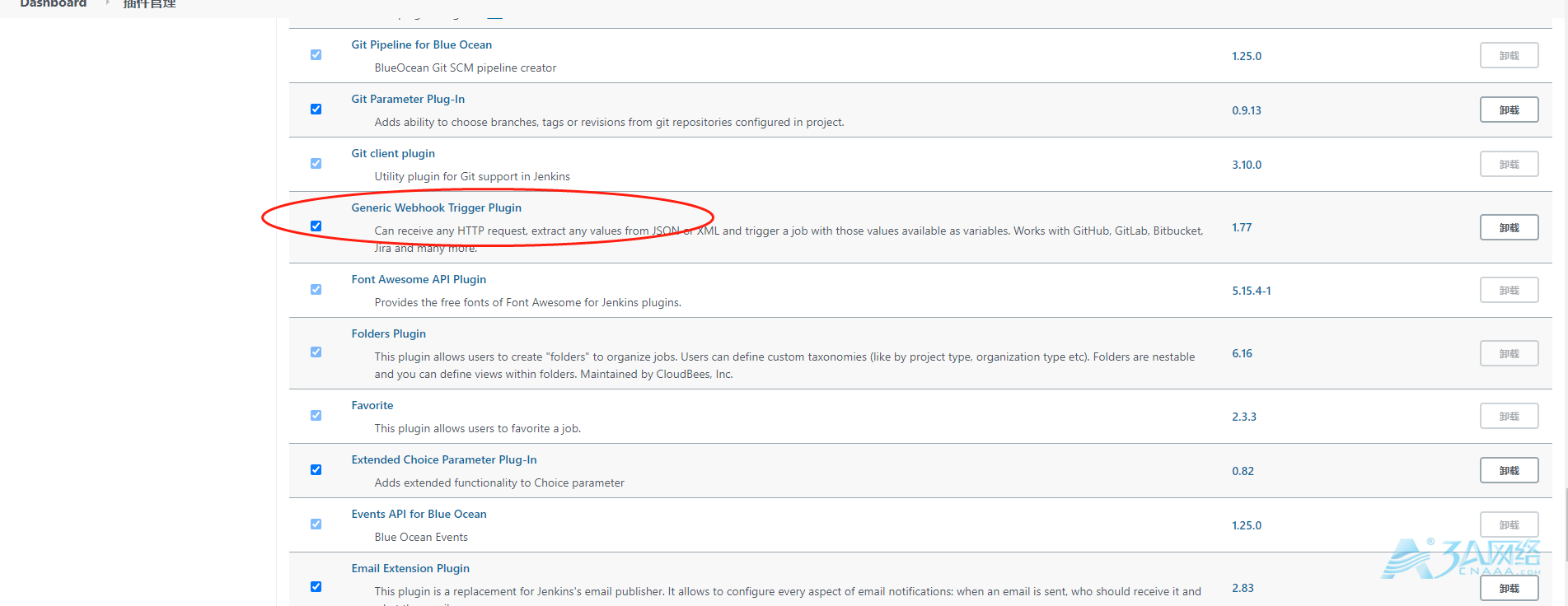Disable the Generic Webhook Trigger Plugin checkbox
The height and width of the screenshot is (606, 1568).
[x=316, y=226]
